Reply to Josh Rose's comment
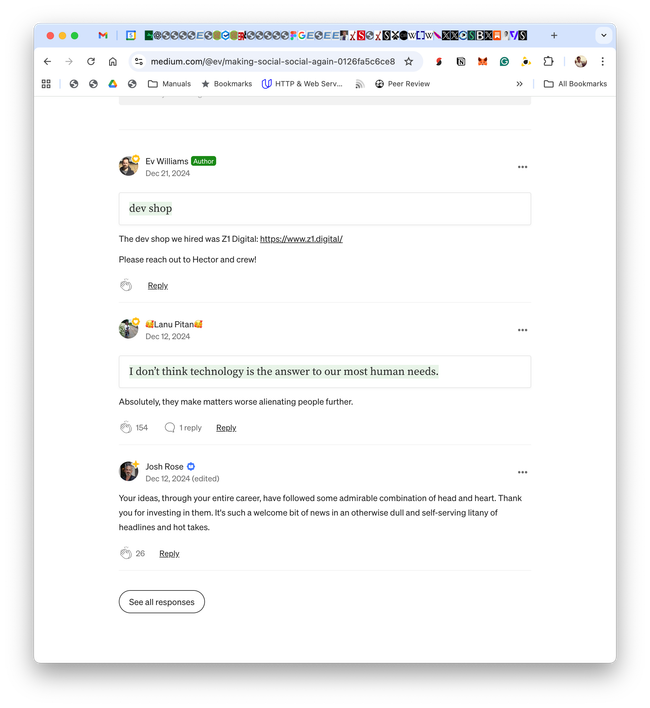The width and height of the screenshot is (650, 708). pyautogui.click(x=169, y=554)
